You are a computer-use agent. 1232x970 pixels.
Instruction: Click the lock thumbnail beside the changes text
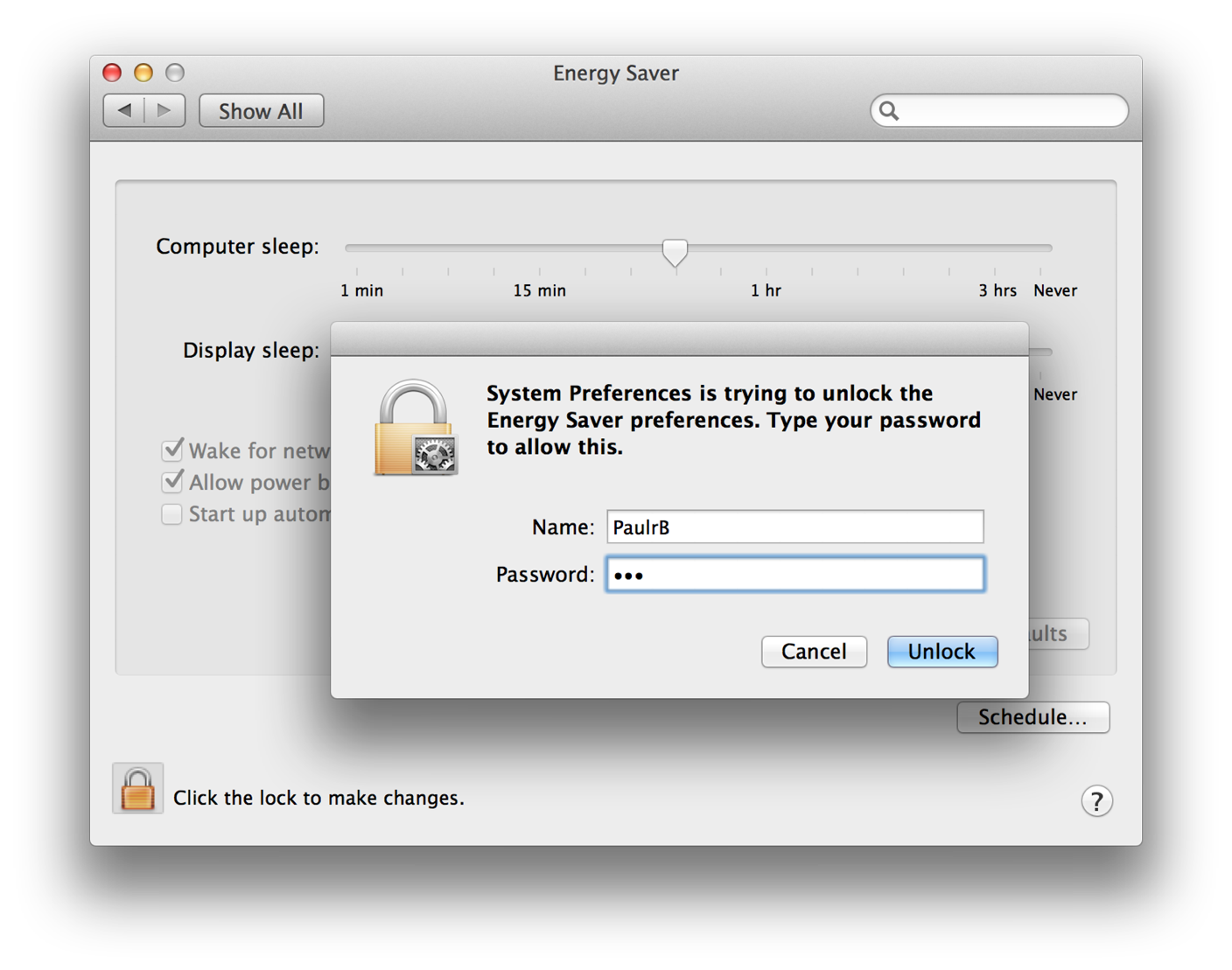pyautogui.click(x=137, y=787)
